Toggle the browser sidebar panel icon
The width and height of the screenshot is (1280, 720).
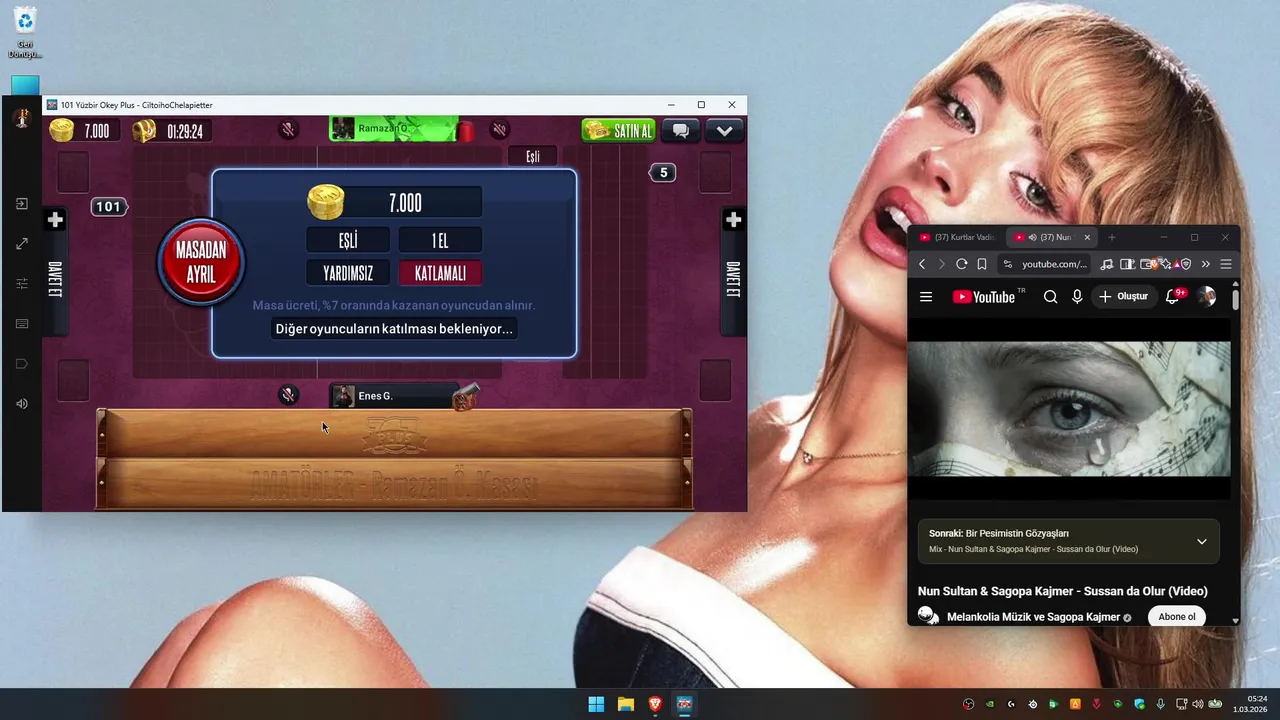1127,264
